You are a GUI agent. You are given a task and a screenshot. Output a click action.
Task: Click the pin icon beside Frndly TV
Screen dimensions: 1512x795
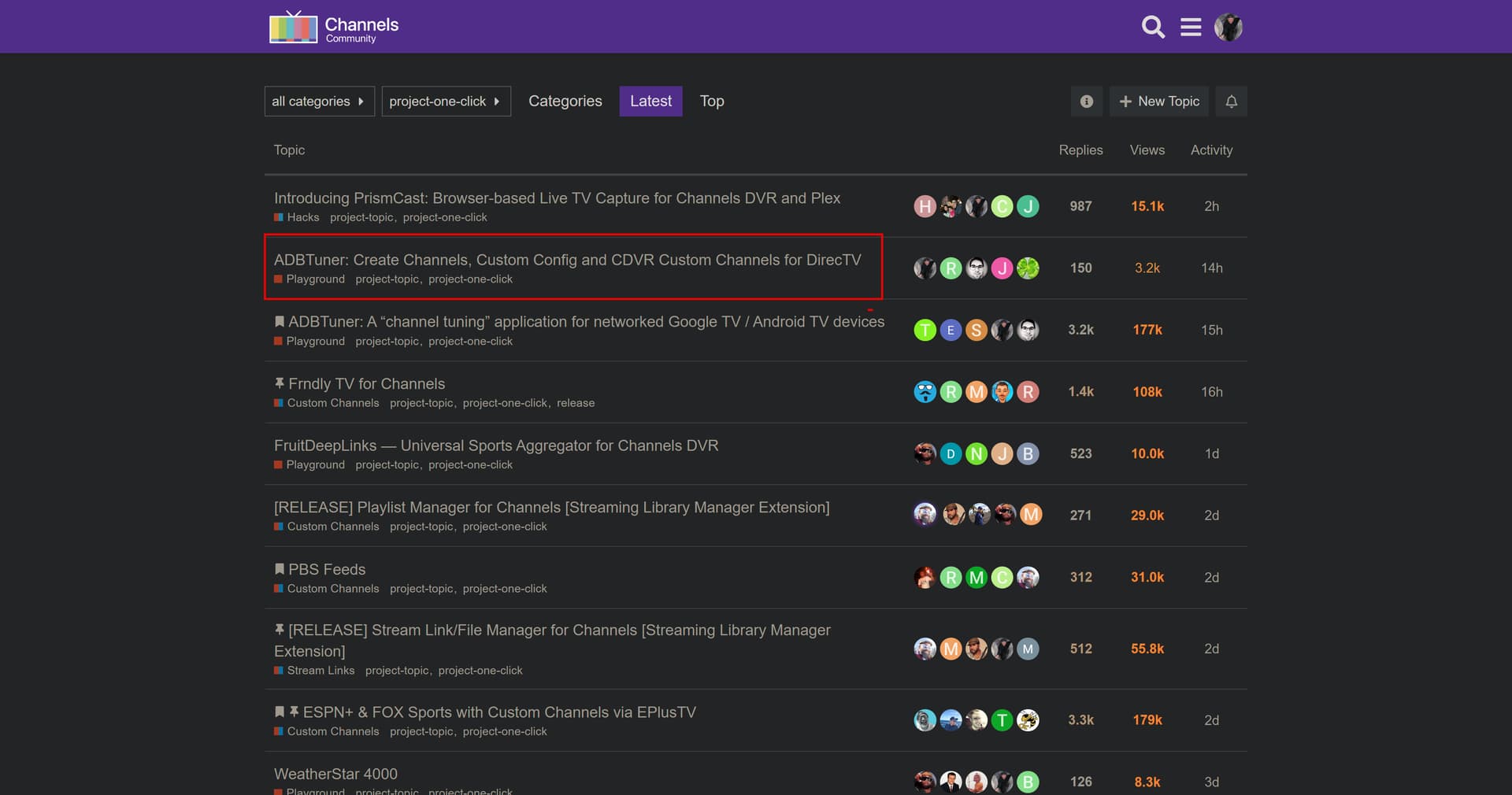[280, 383]
